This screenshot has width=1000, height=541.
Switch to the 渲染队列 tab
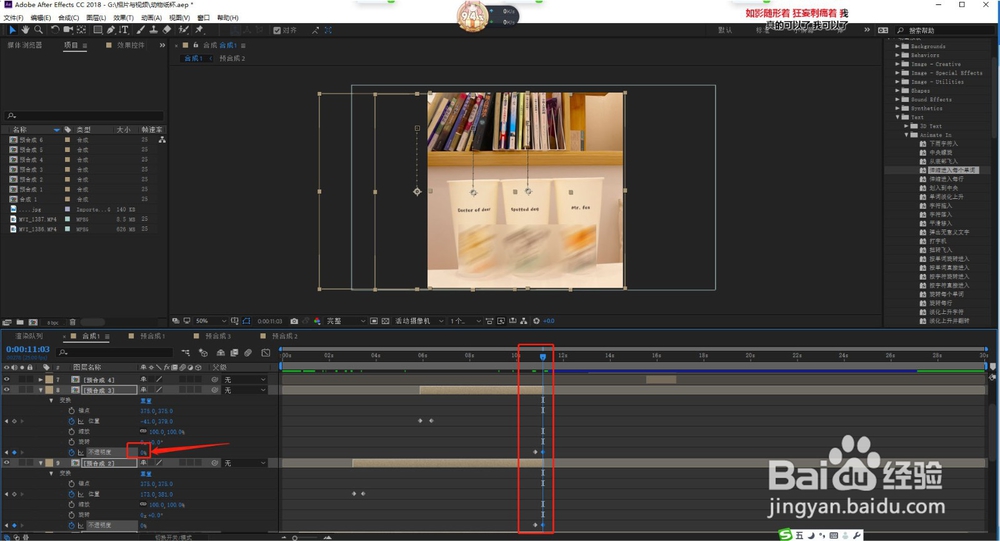(29, 336)
